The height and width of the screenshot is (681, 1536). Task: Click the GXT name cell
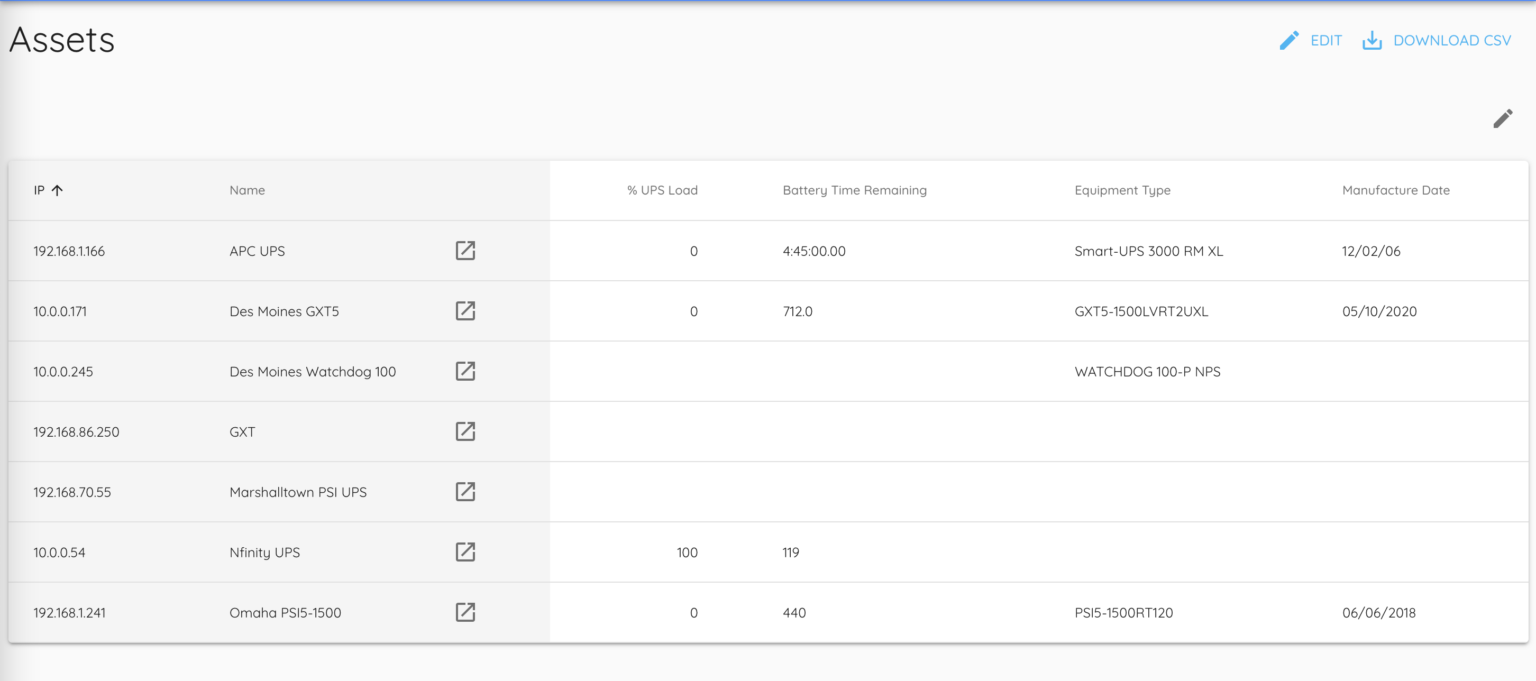click(242, 432)
